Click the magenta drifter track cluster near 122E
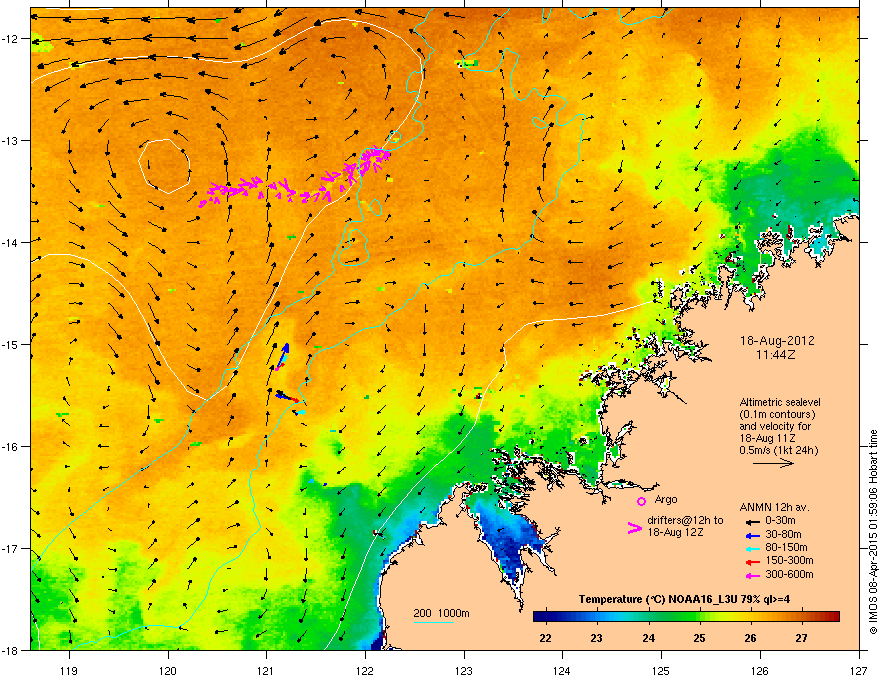 373,159
